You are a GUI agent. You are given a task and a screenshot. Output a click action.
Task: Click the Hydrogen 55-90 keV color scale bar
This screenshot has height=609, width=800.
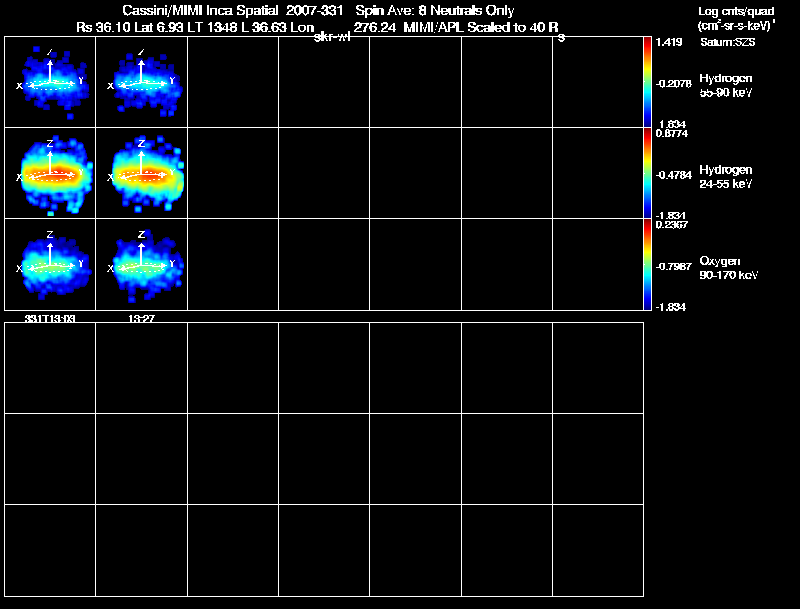pos(647,82)
